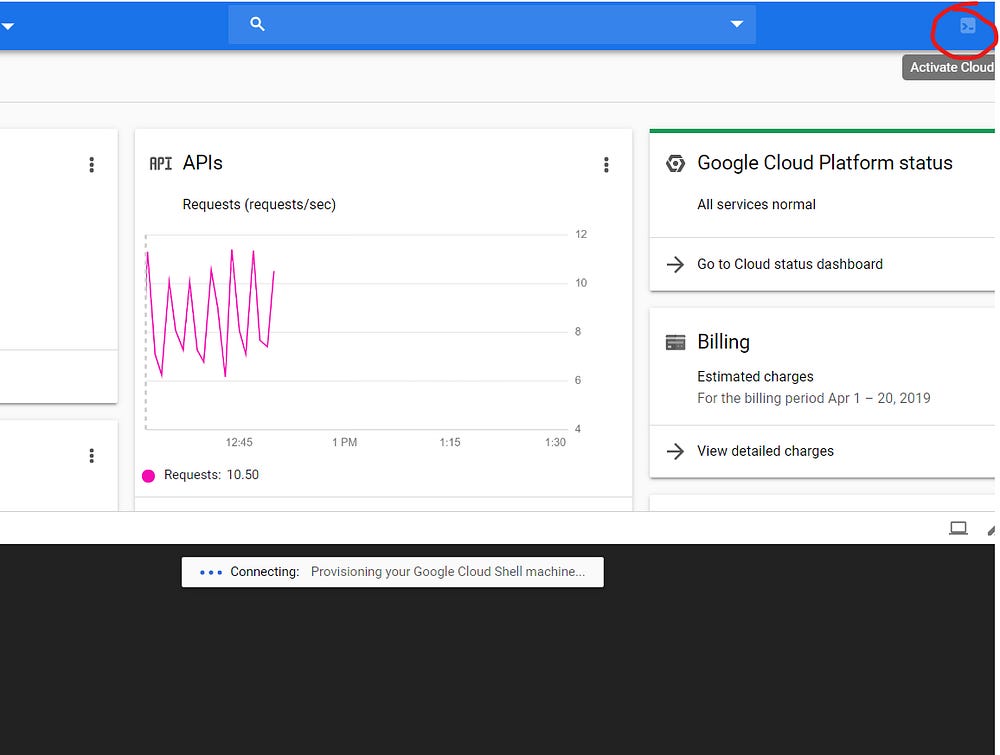Click the Activate Cloud Shell terminal icon
1000x755 pixels.
[x=967, y=27]
